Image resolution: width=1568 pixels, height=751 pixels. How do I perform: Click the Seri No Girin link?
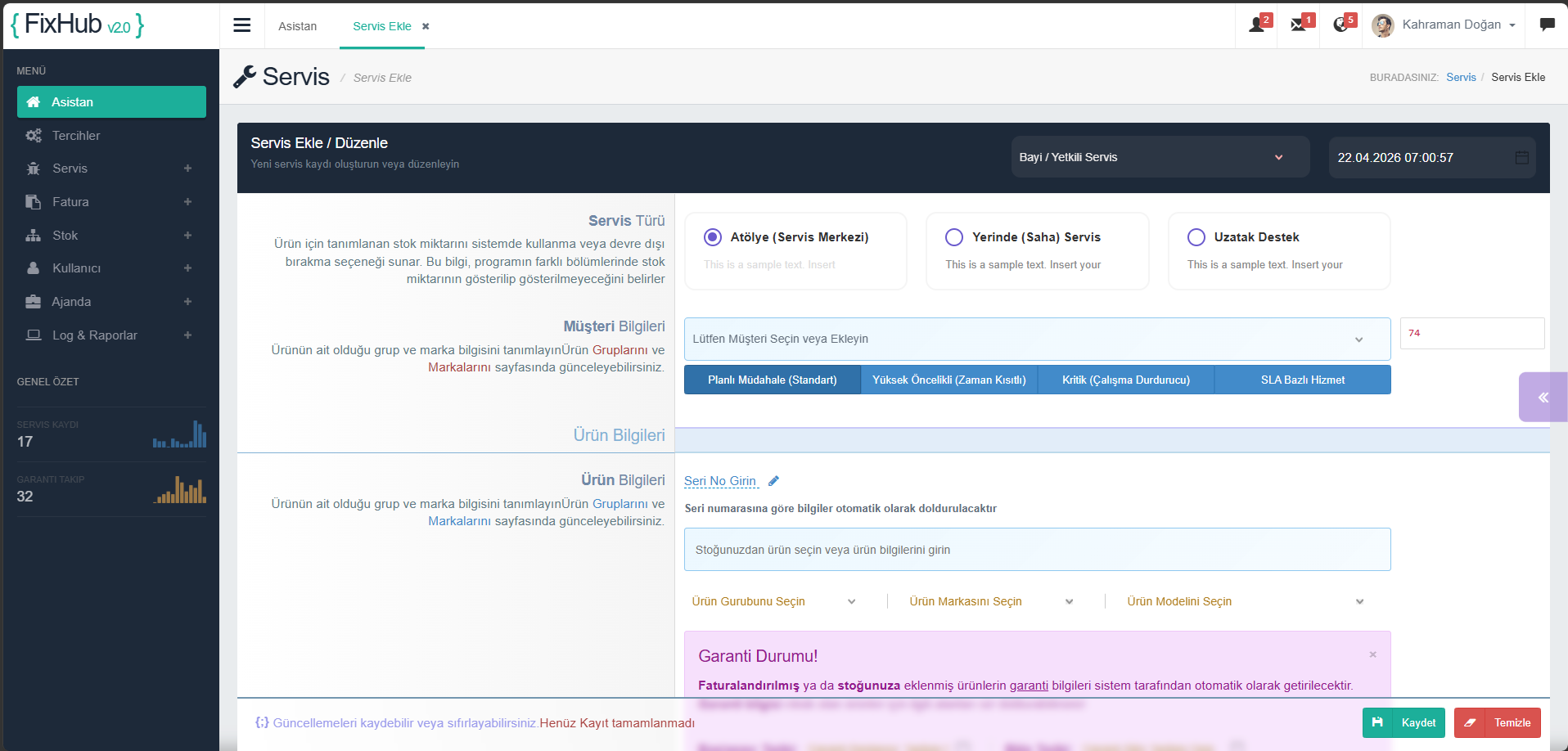tap(721, 481)
